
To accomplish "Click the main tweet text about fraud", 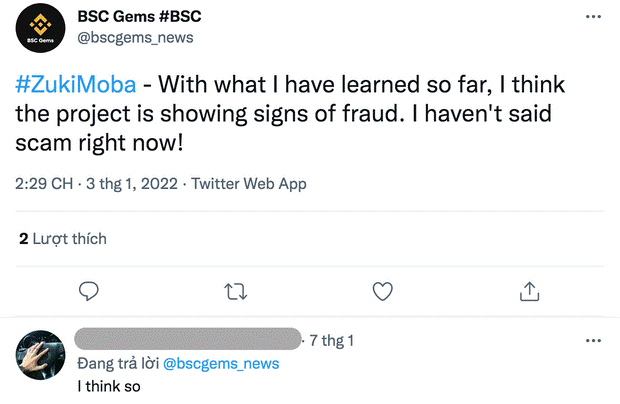I will pos(300,115).
